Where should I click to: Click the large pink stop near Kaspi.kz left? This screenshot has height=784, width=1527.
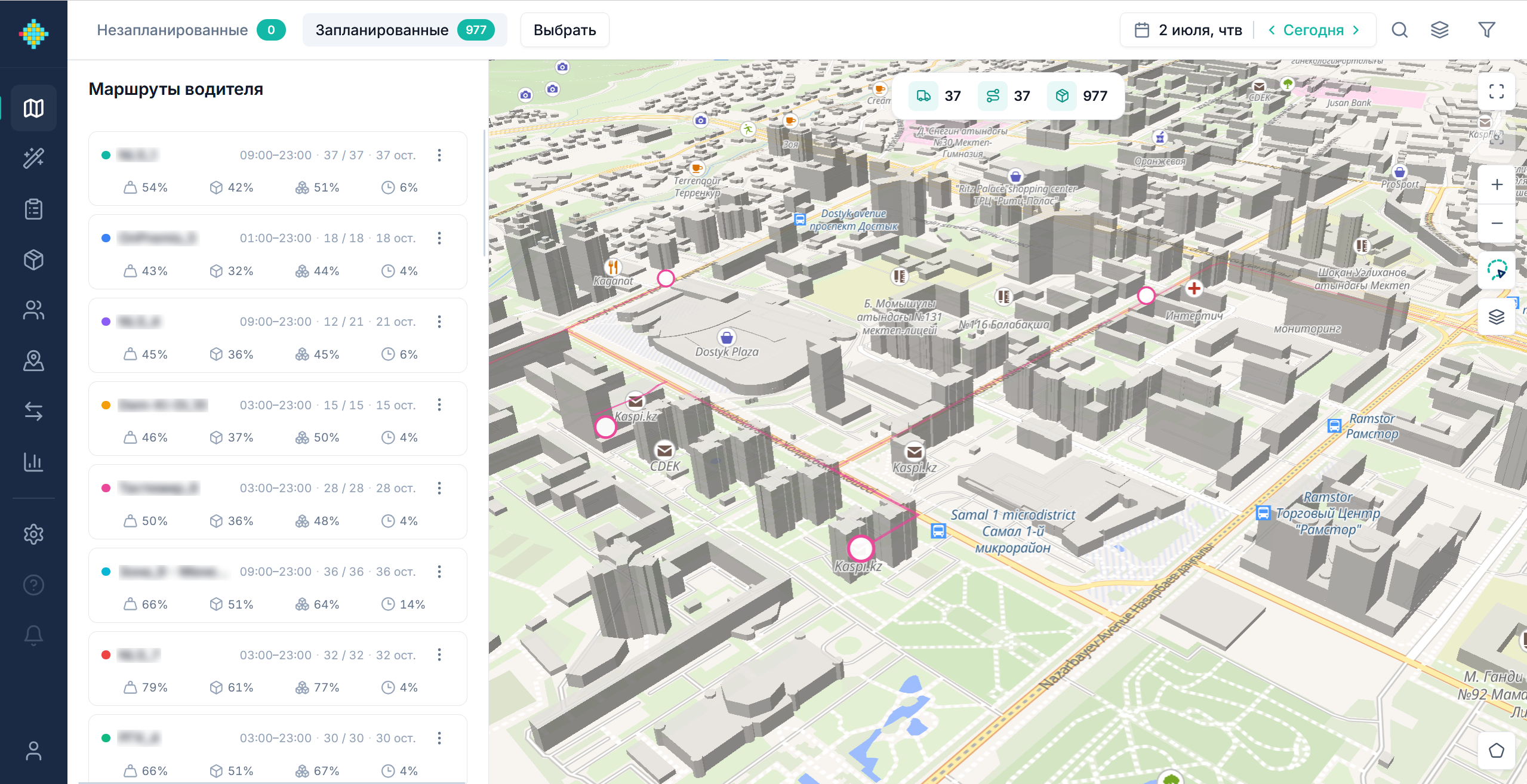pyautogui.click(x=605, y=427)
